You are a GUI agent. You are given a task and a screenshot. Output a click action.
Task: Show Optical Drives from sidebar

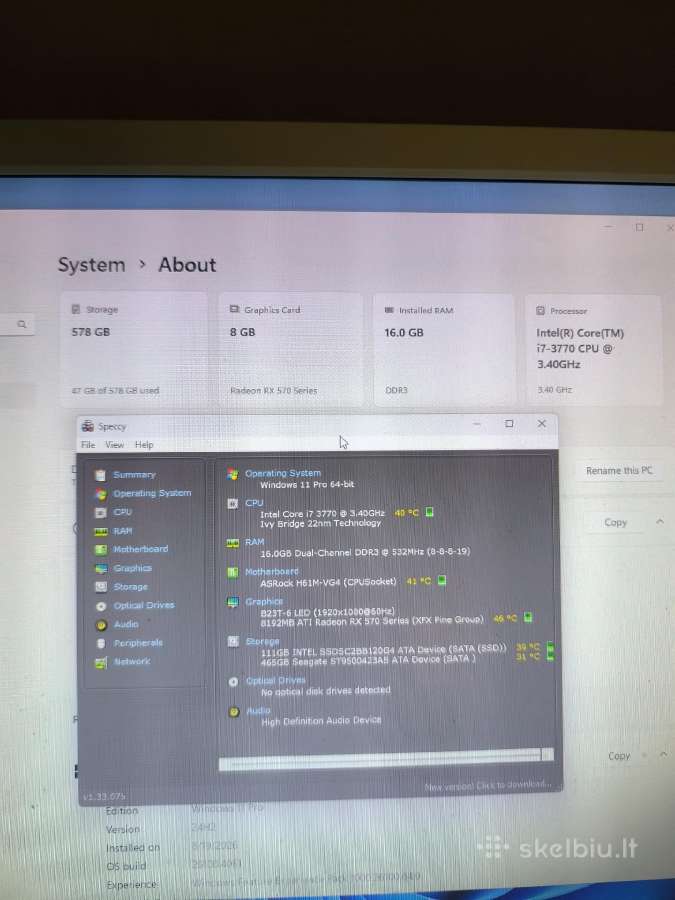(143, 606)
